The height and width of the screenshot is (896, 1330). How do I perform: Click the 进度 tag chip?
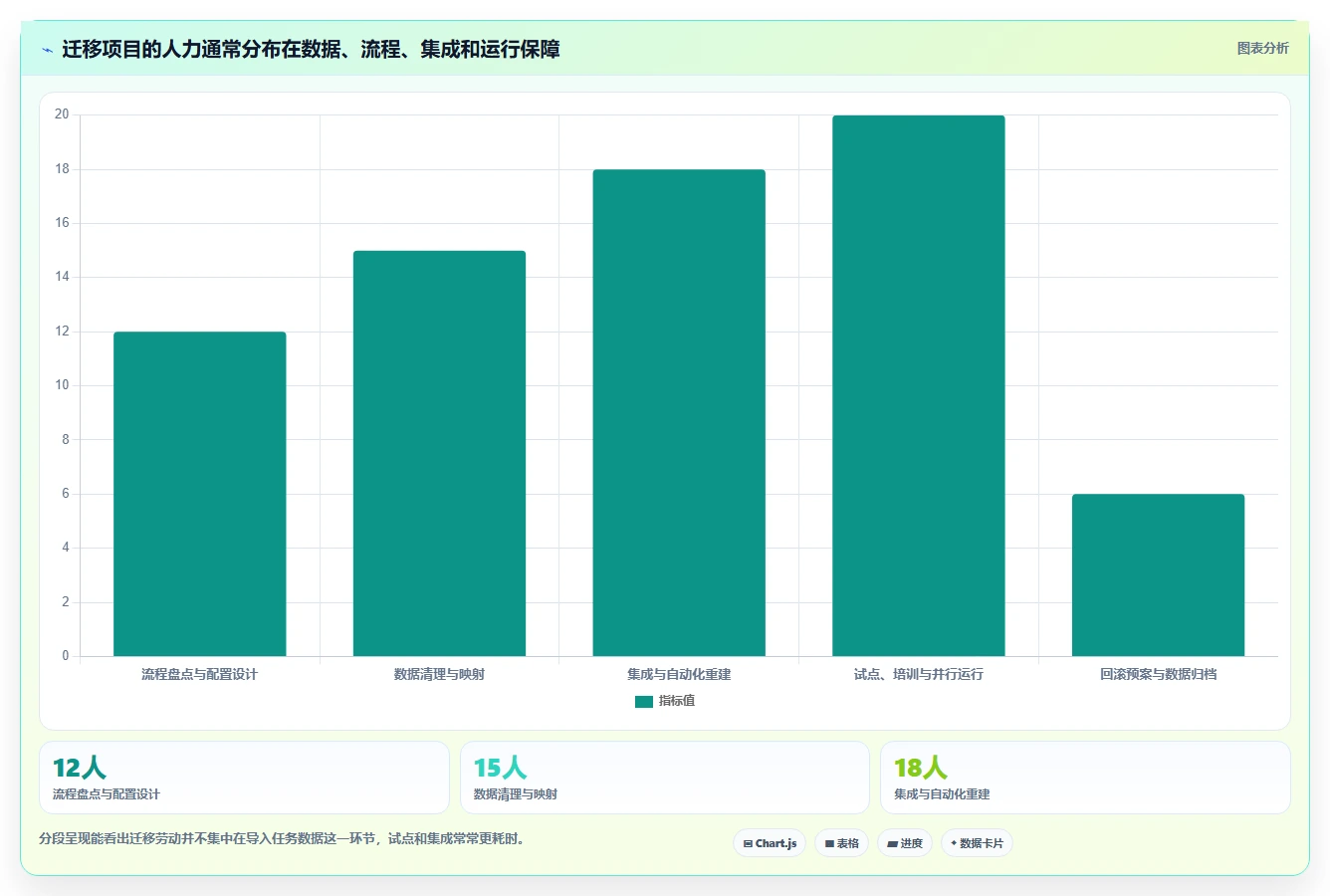pos(905,843)
